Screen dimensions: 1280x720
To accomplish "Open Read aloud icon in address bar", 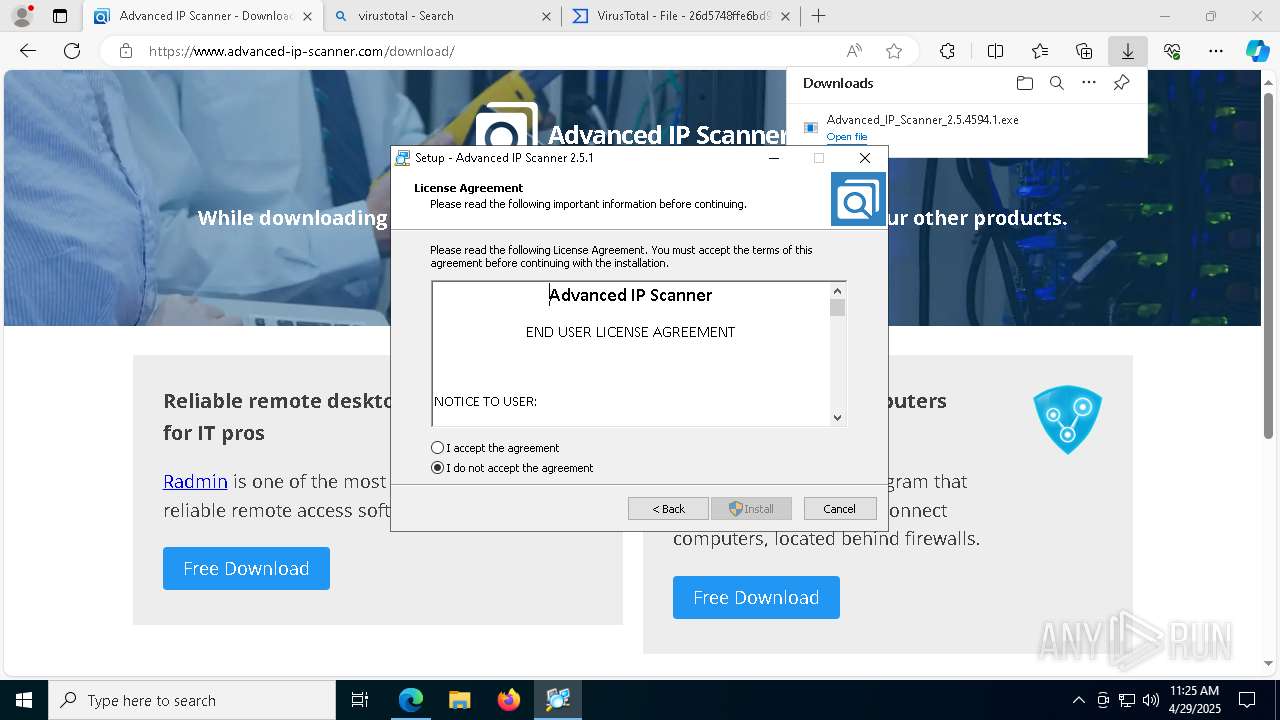I will (x=854, y=51).
